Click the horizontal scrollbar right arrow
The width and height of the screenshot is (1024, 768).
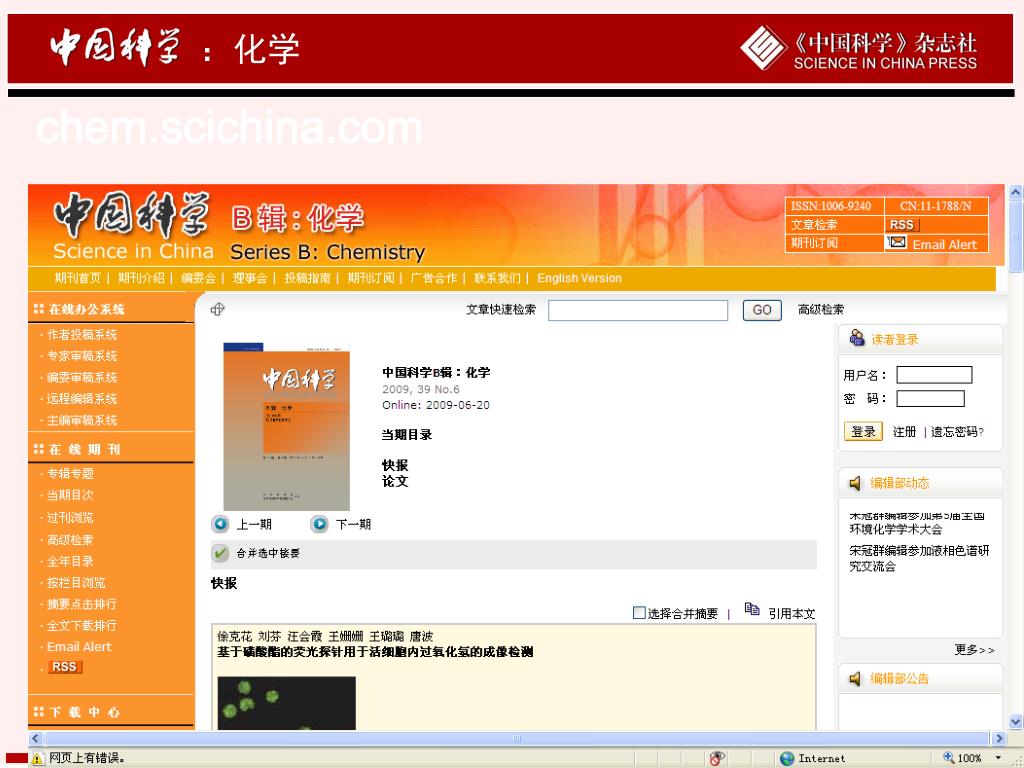tap(999, 739)
